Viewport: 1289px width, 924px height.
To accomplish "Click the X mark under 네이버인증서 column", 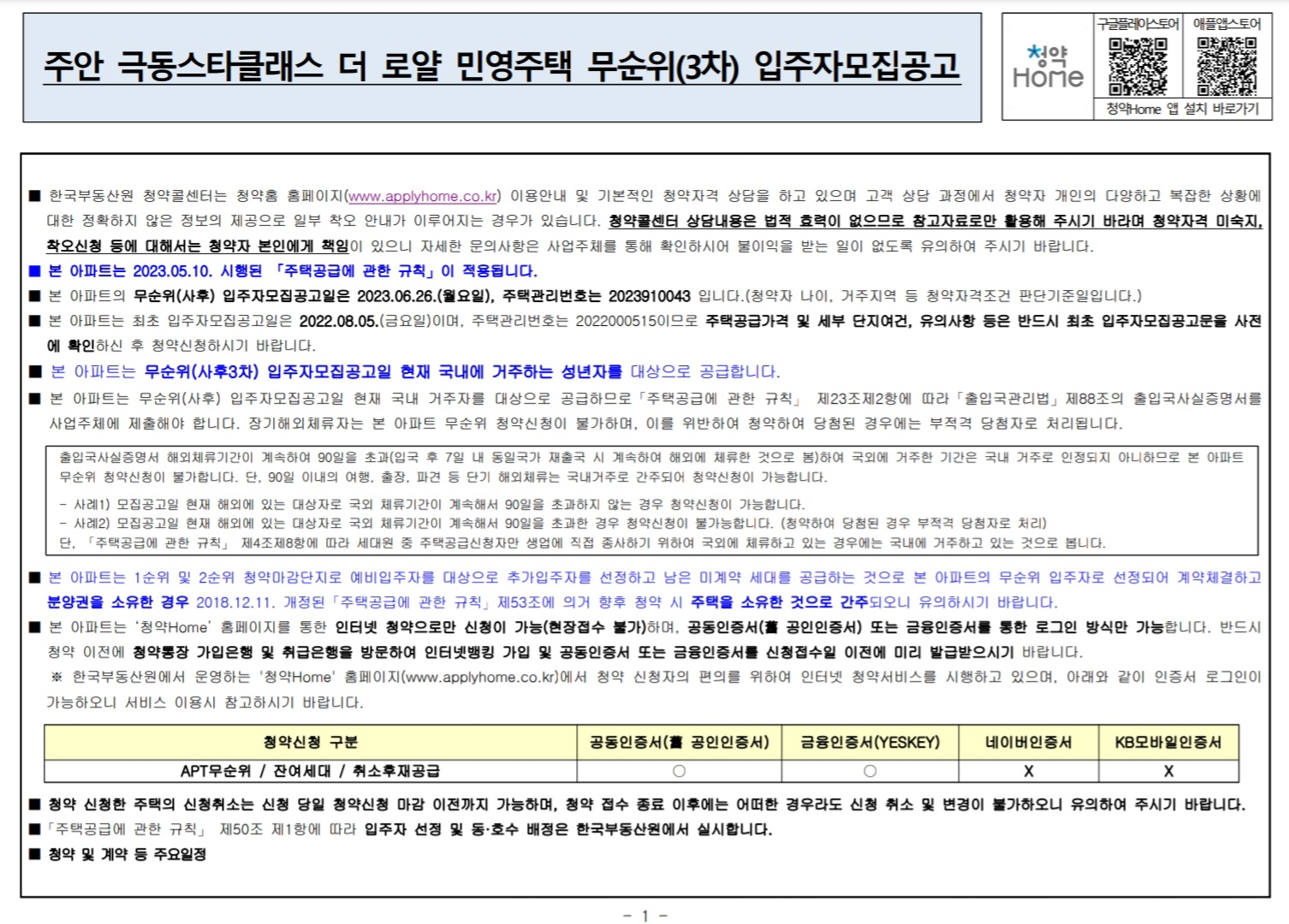I will pyautogui.click(x=1029, y=771).
